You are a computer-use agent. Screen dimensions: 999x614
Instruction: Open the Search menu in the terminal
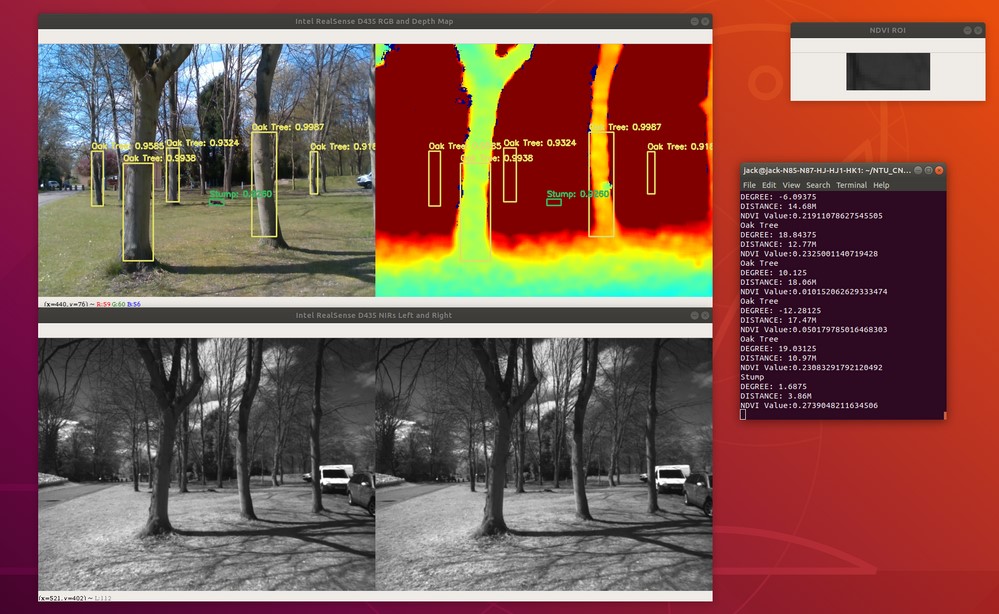(818, 185)
